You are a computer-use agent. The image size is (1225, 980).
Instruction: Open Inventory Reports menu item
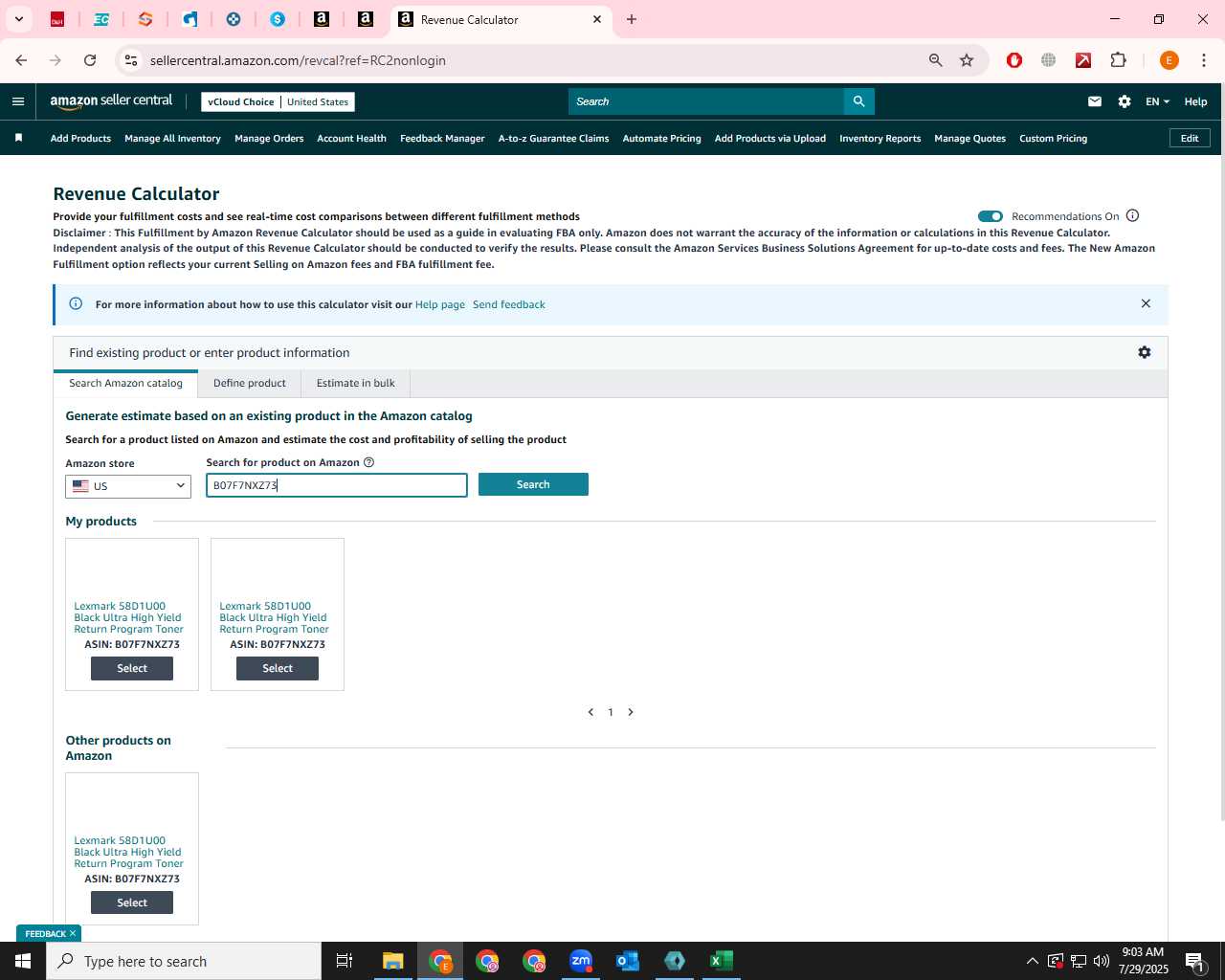[880, 139]
